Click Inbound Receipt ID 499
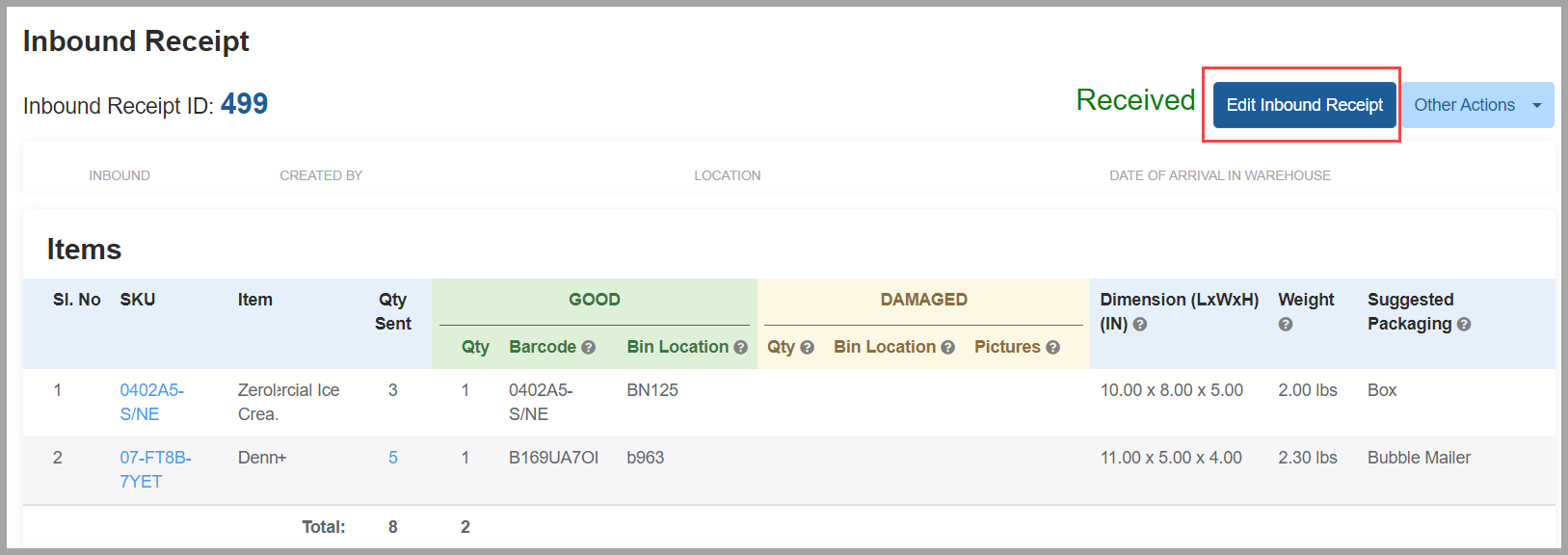1568x555 pixels. 244,104
